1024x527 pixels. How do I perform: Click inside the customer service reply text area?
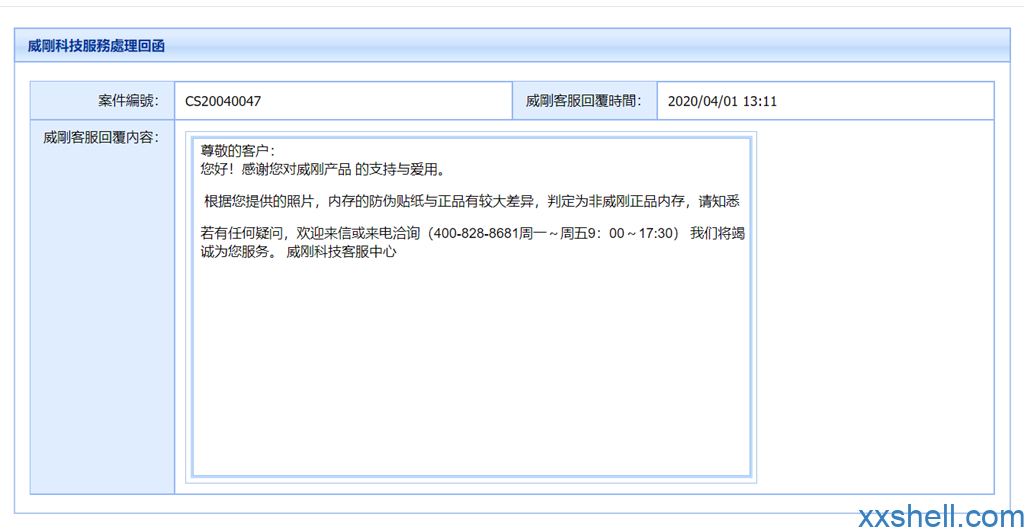(471, 307)
